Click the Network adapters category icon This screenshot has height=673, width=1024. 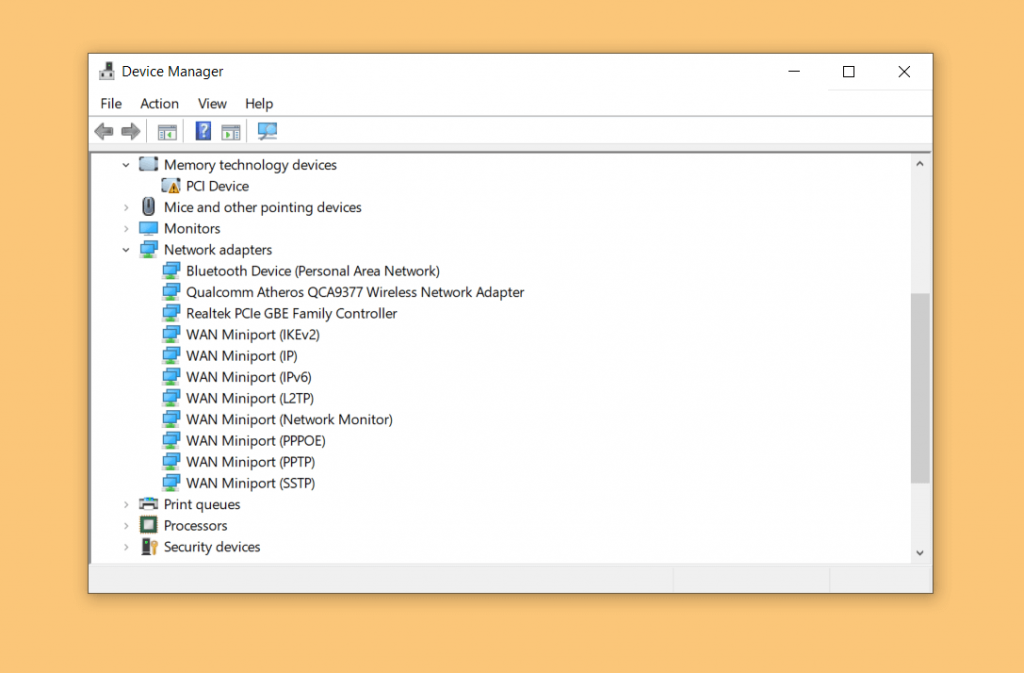tap(148, 249)
